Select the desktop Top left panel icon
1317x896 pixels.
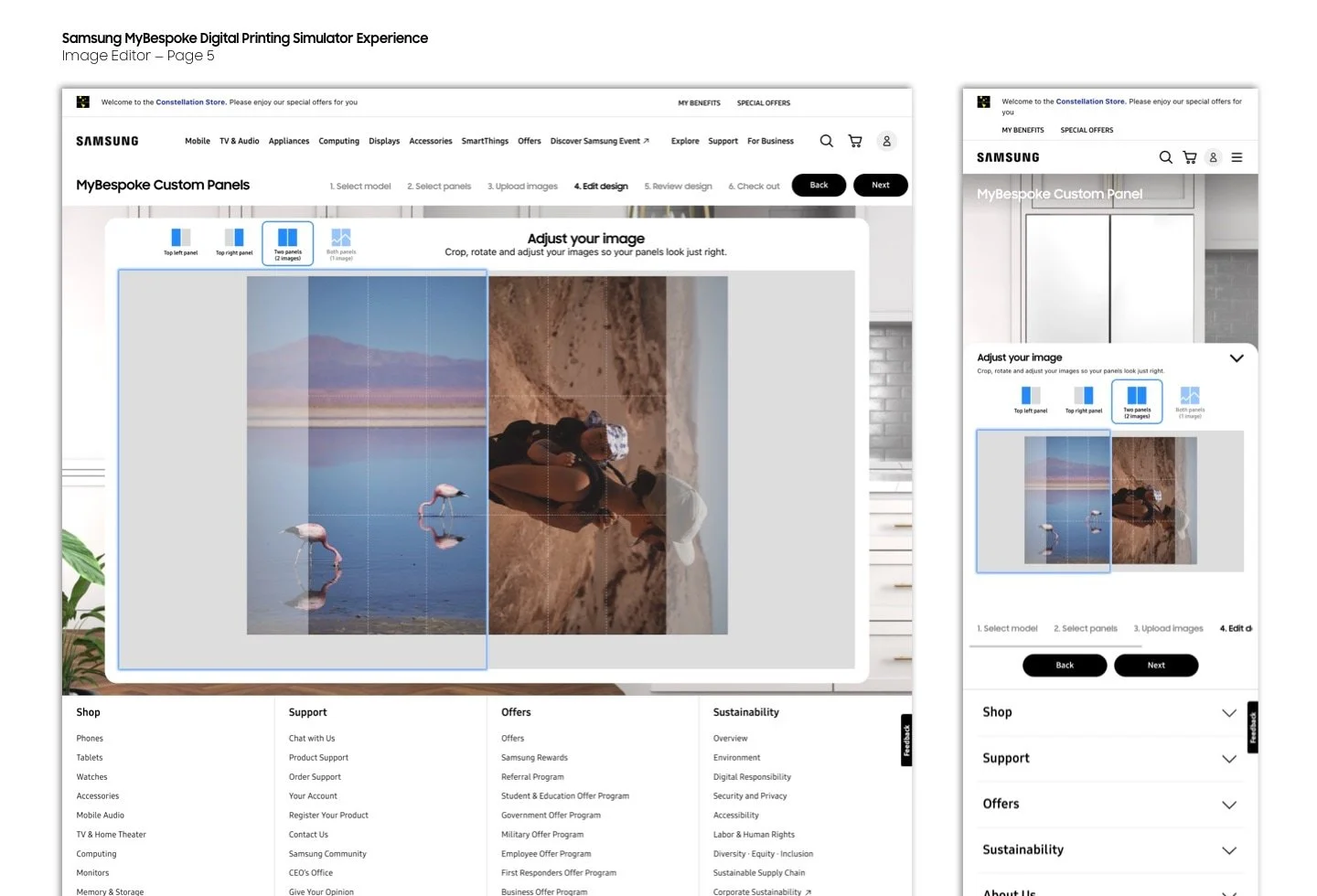click(x=180, y=242)
